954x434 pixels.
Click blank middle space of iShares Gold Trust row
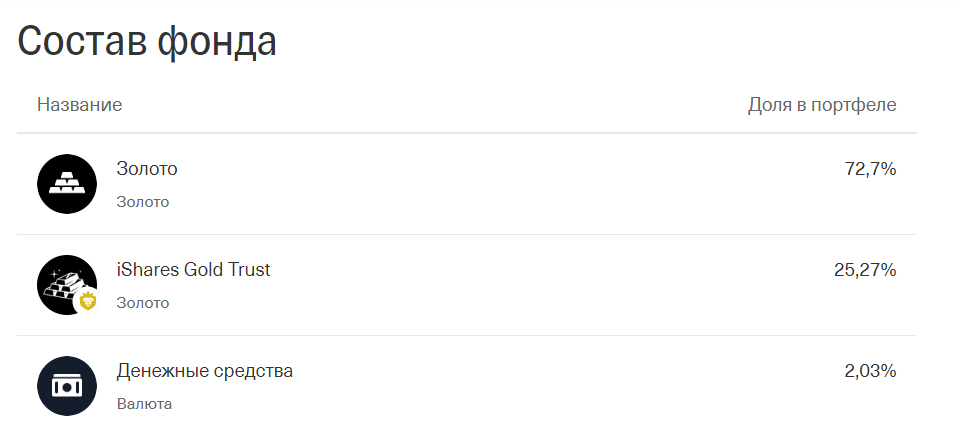click(500, 285)
